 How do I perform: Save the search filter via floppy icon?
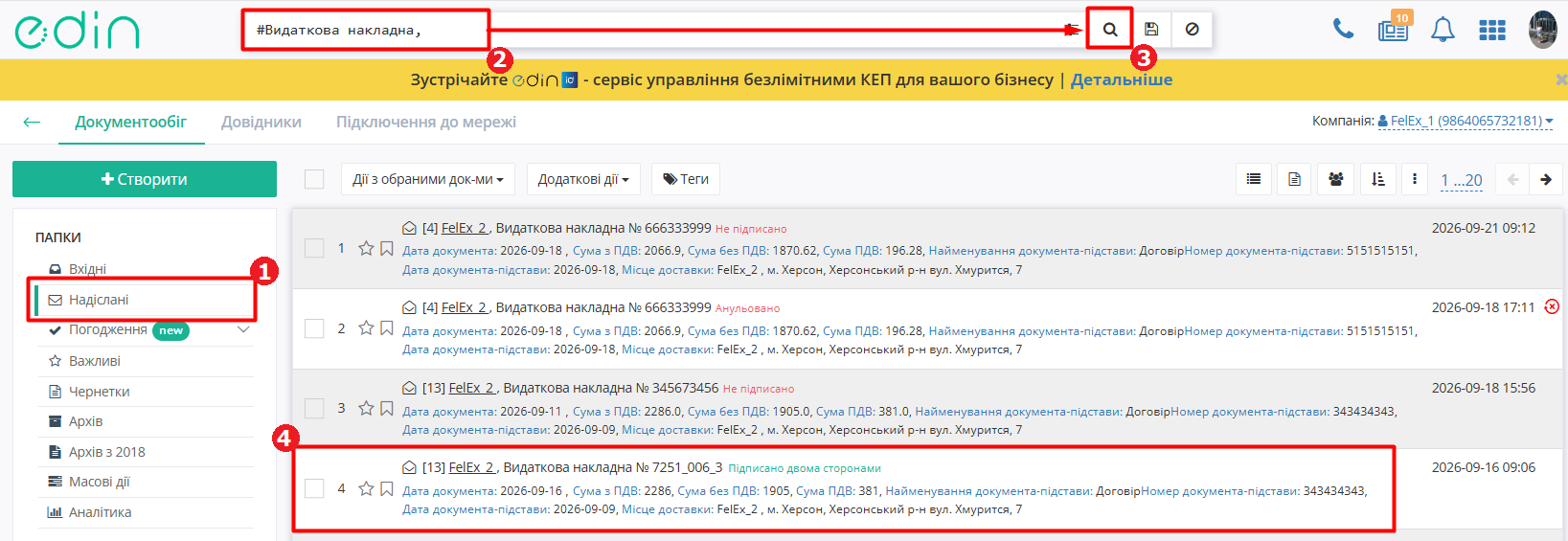pyautogui.click(x=1151, y=30)
